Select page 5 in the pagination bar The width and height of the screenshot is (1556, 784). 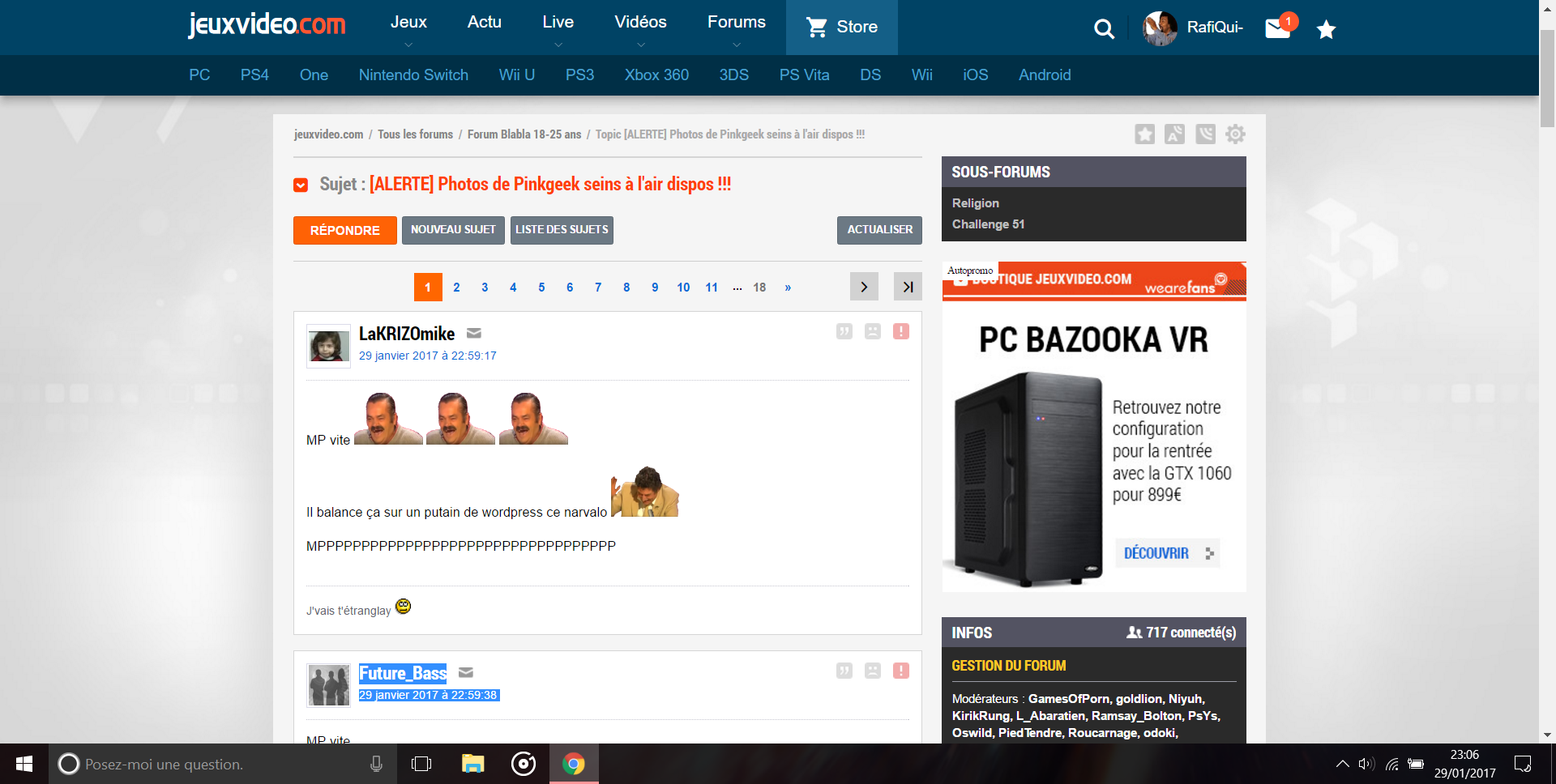541,287
